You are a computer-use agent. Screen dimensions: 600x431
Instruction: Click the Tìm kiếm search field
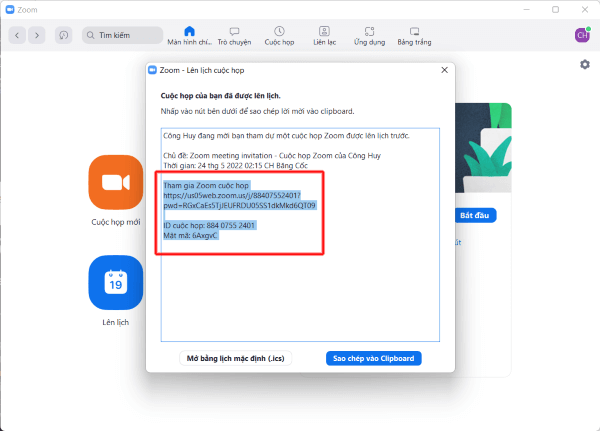tap(122, 35)
